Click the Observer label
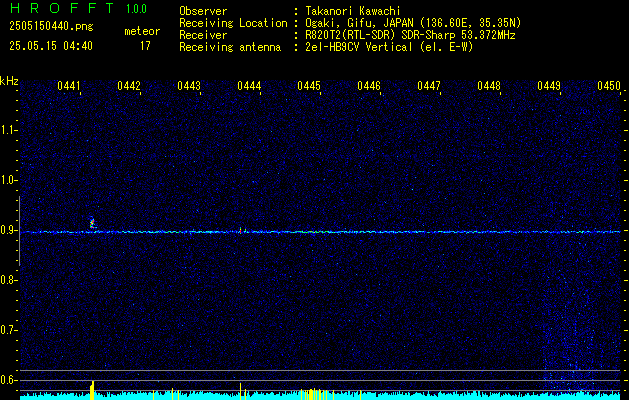Viewport: 629px width, 400px height. click(203, 11)
